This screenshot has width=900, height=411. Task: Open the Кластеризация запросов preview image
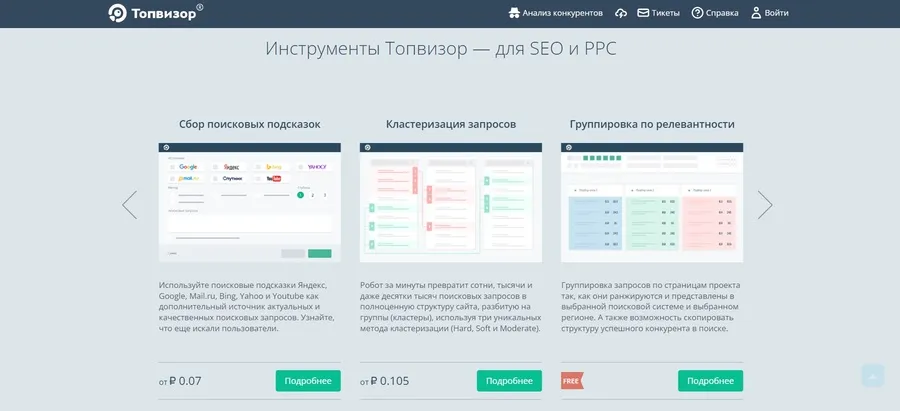tap(451, 203)
